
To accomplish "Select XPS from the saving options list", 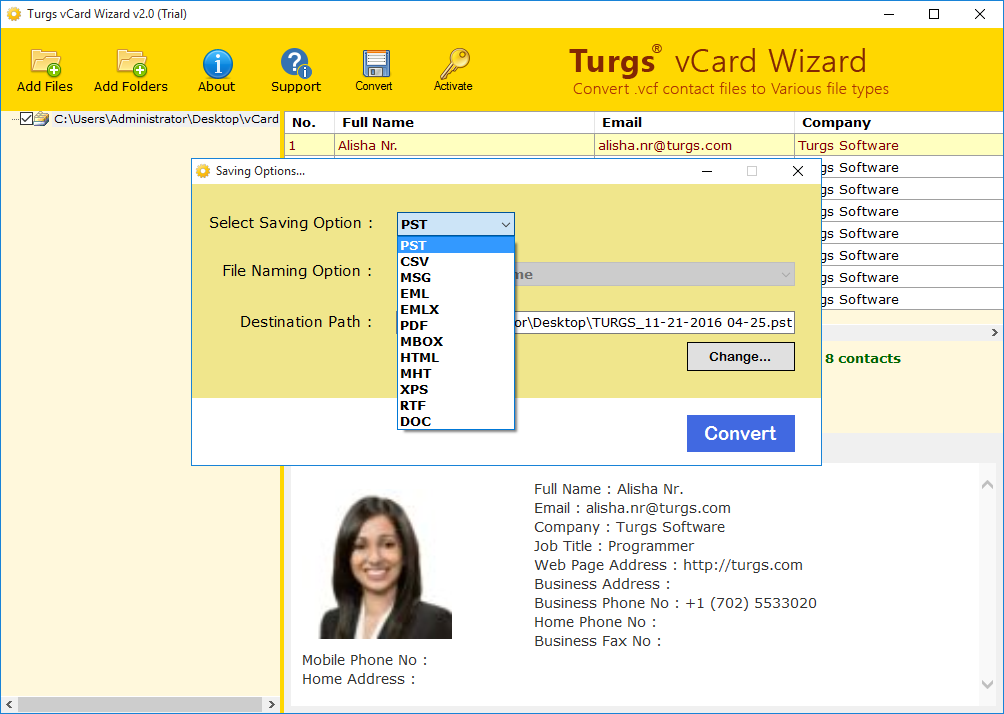I will tap(455, 389).
